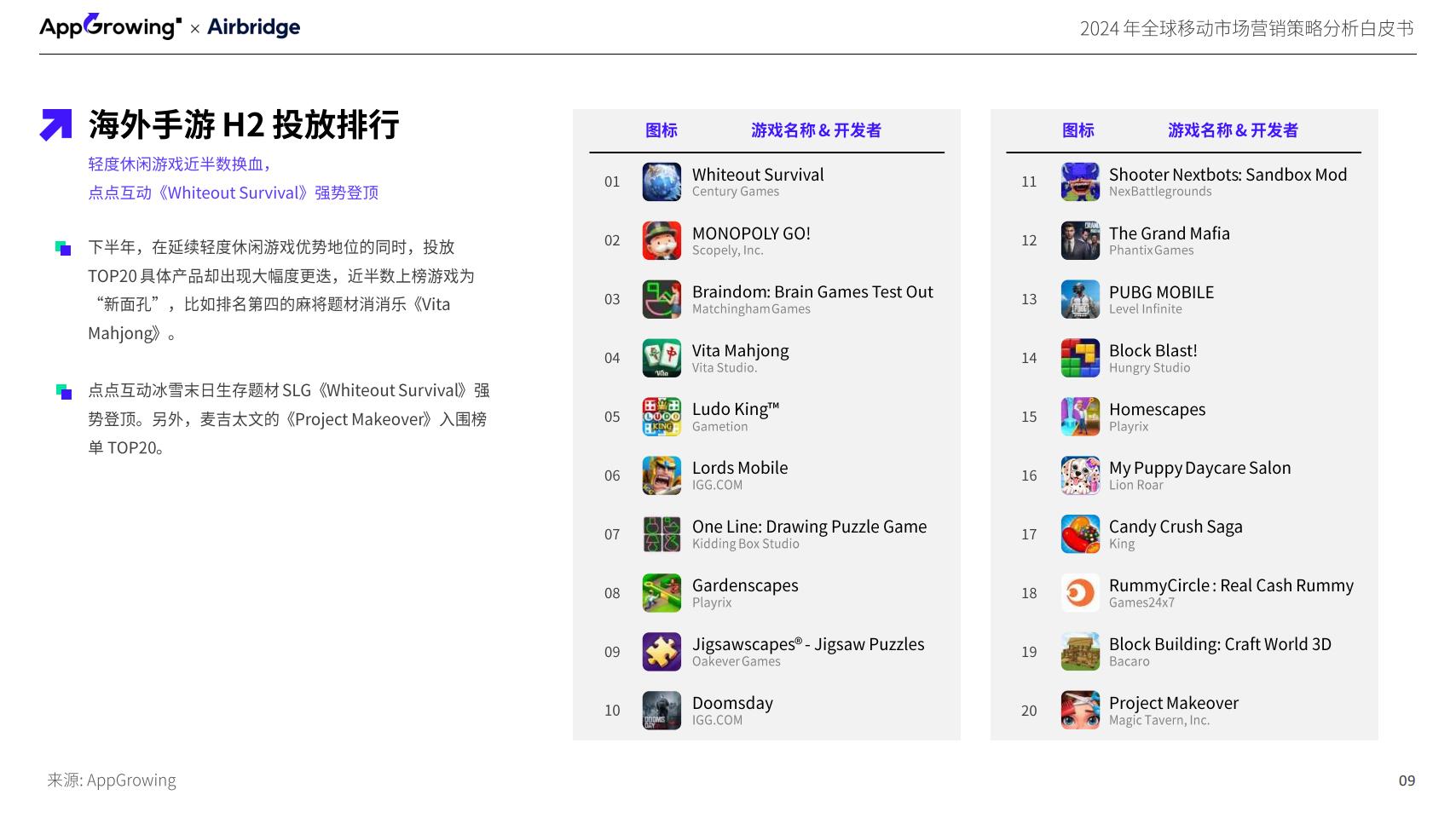Click developer name Magic Tavern, Inc.
The height and width of the screenshot is (818, 1456).
1159,721
